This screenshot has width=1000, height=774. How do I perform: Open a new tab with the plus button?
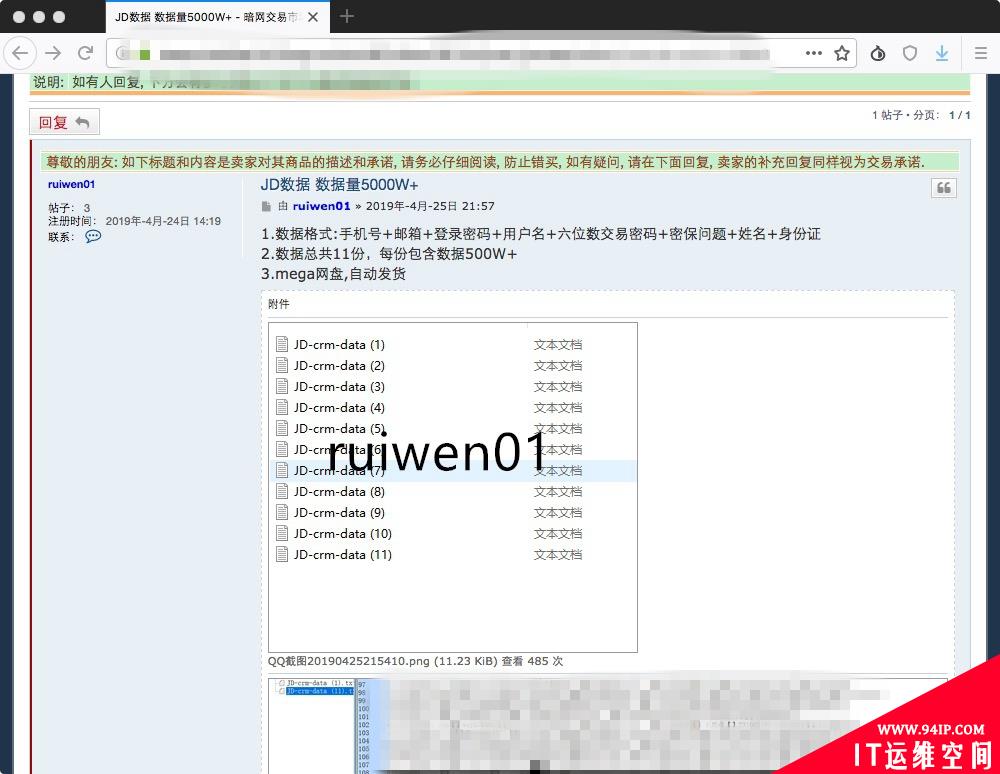click(x=347, y=17)
